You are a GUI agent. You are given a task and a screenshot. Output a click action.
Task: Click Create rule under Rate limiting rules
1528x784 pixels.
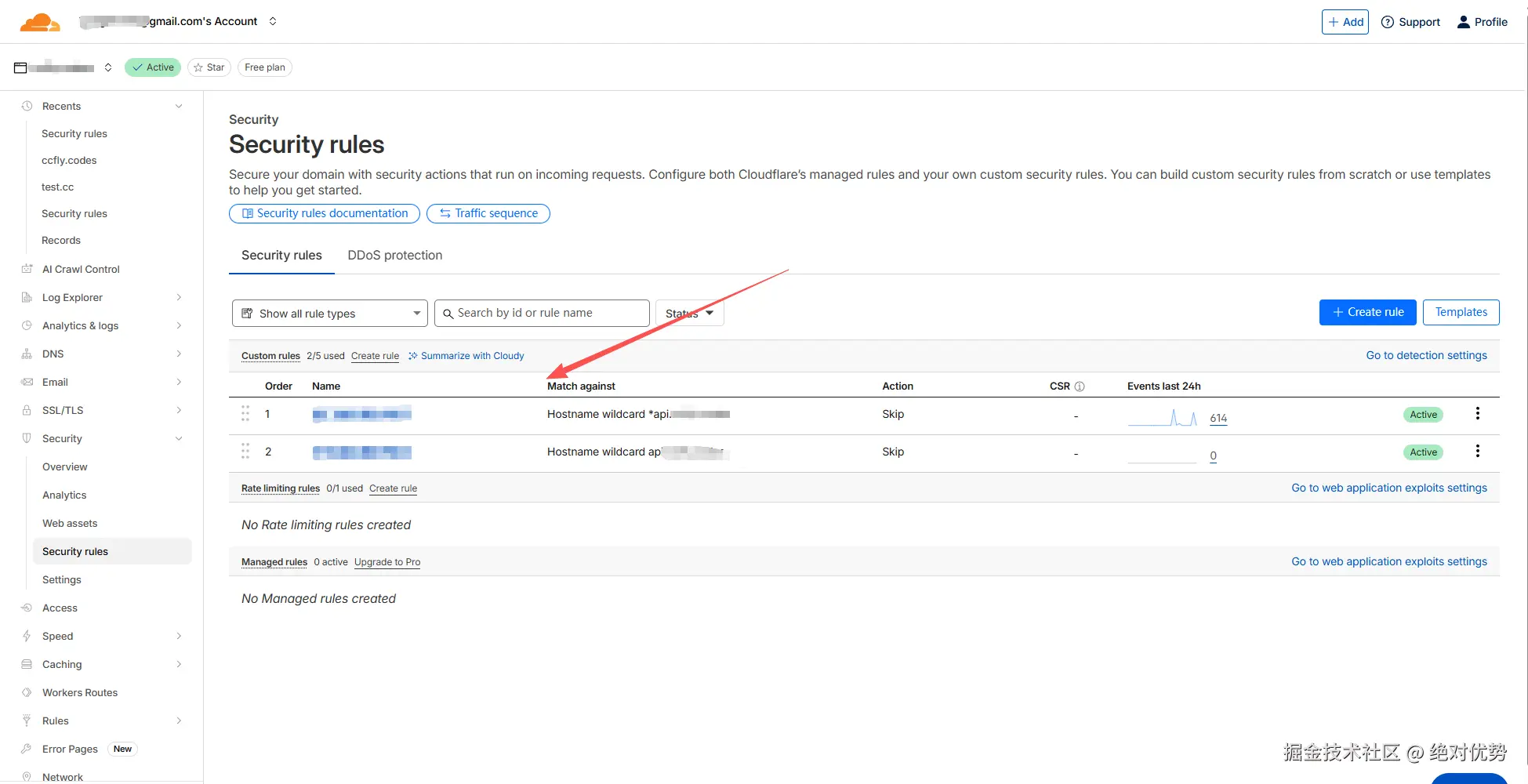(393, 488)
